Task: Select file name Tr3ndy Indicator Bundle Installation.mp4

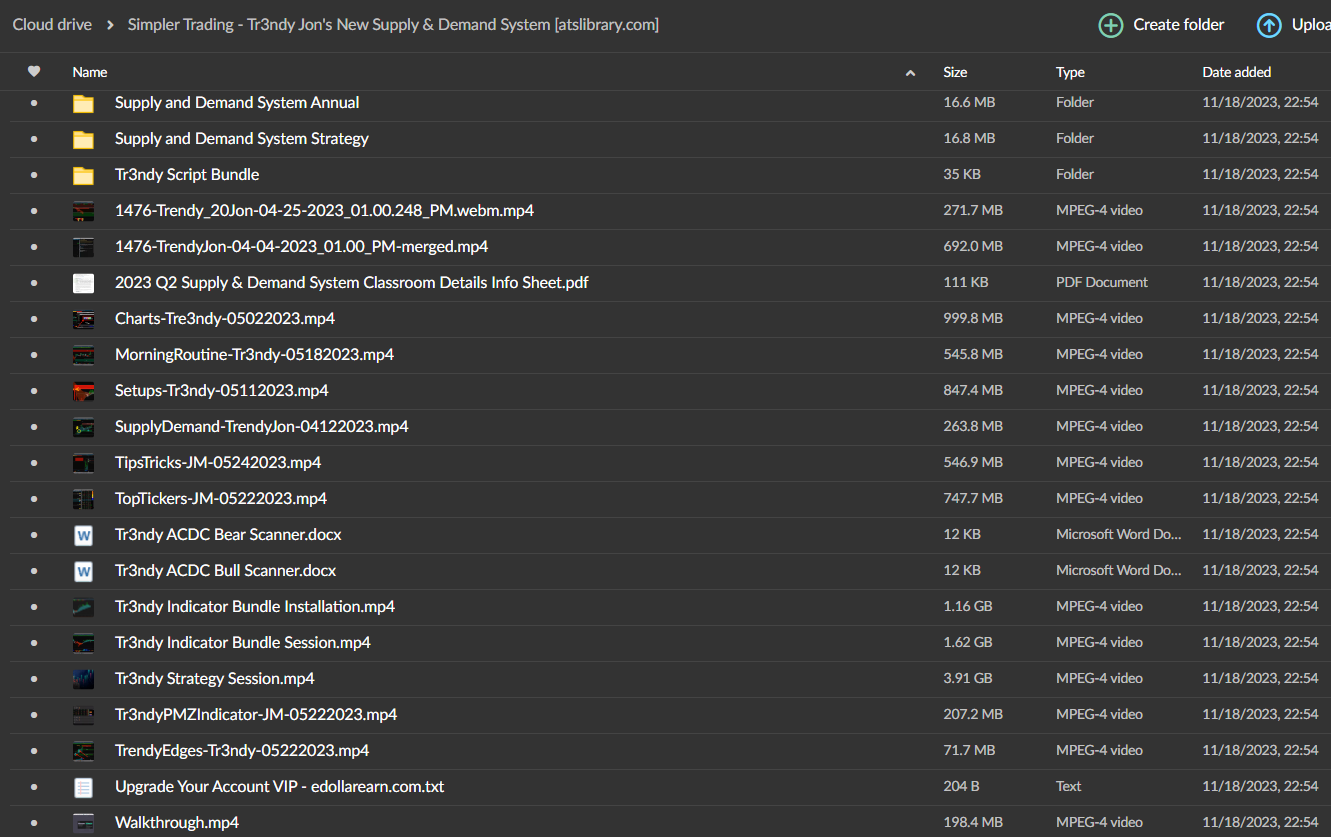Action: pos(255,607)
